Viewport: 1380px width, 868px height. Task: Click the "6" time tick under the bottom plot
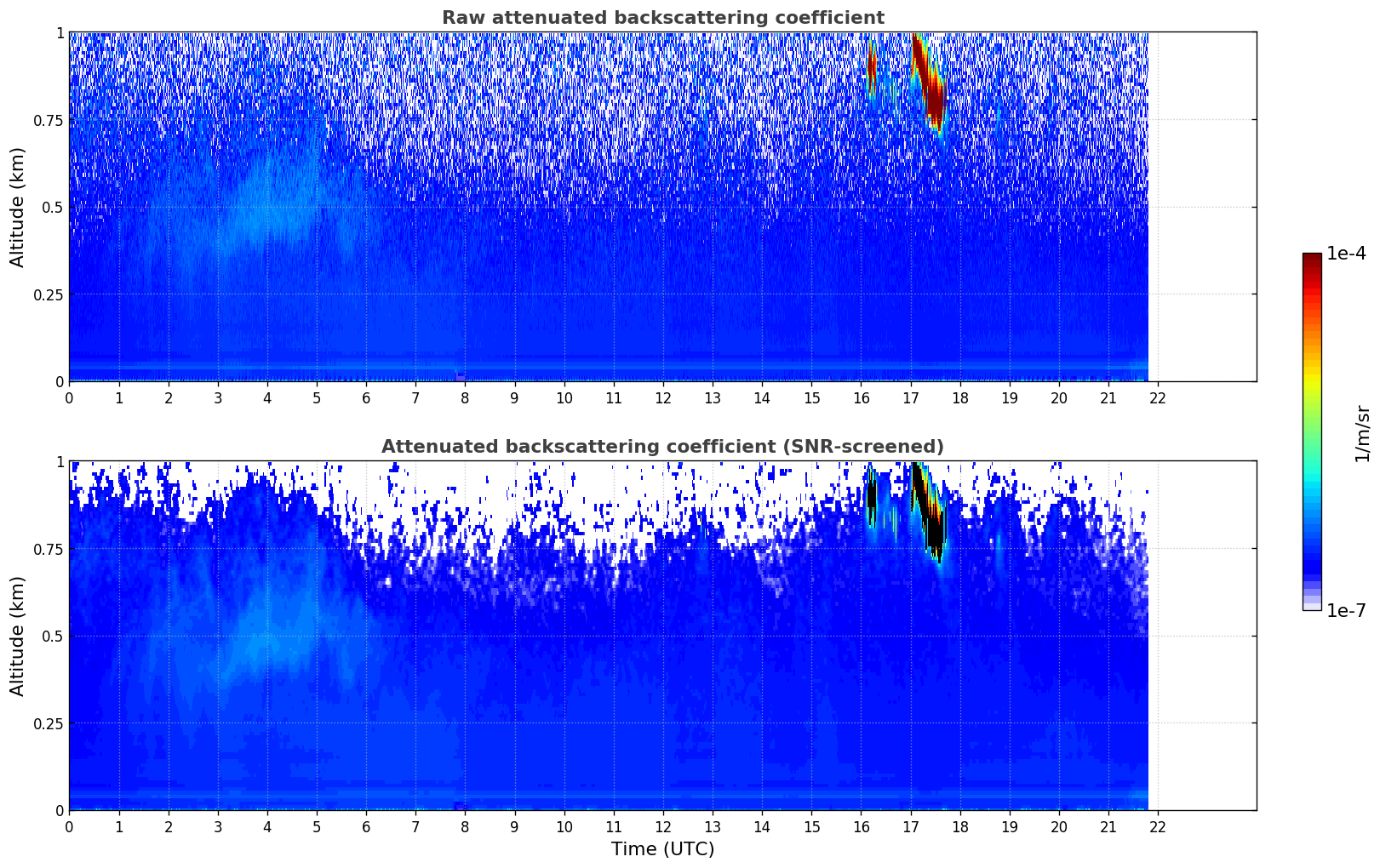point(366,826)
